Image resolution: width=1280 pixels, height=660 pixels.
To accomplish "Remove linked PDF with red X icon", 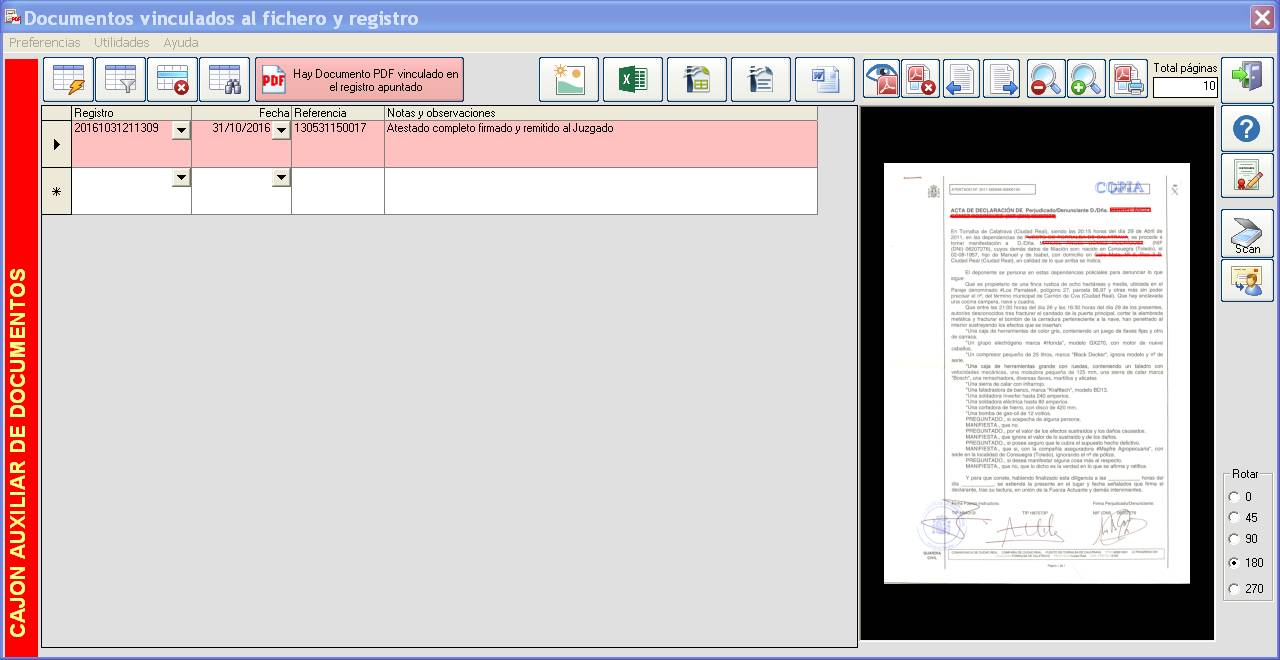I will (920, 79).
